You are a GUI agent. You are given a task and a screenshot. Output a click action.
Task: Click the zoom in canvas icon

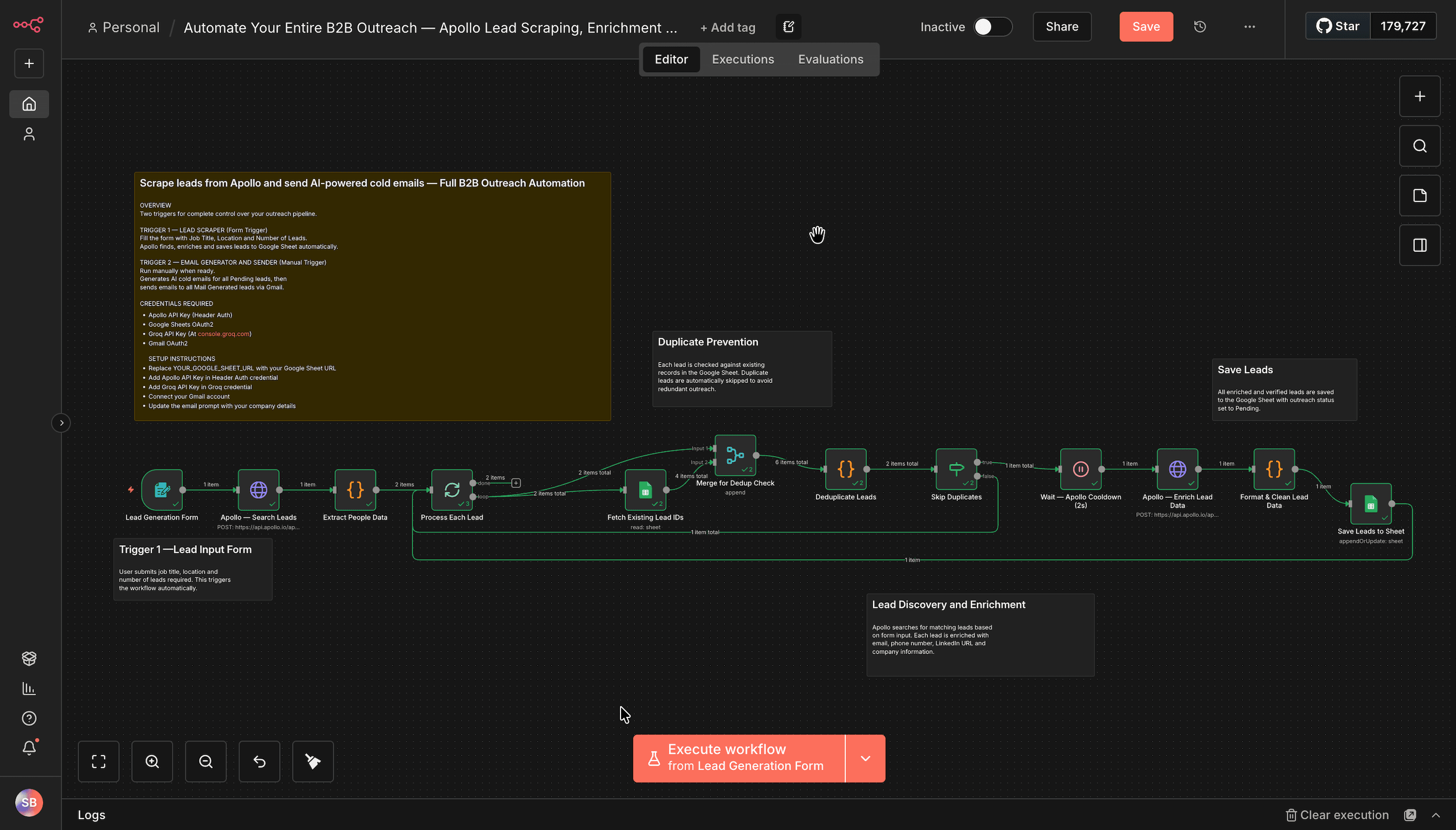(152, 762)
